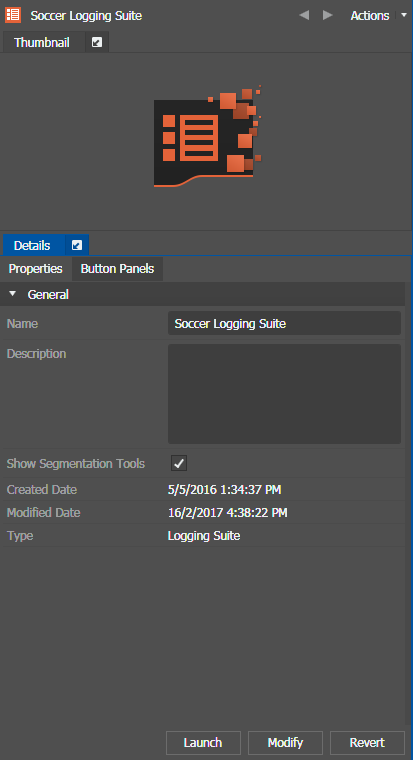Click the Revert button
Screen dimensions: 413x760
click(x=367, y=743)
